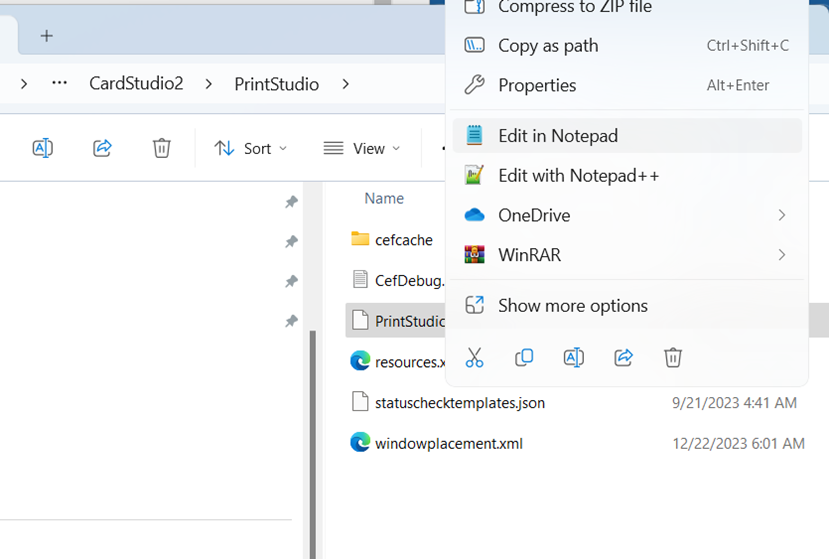Click the Delete trash icon in the toolbar

pyautogui.click(x=161, y=148)
